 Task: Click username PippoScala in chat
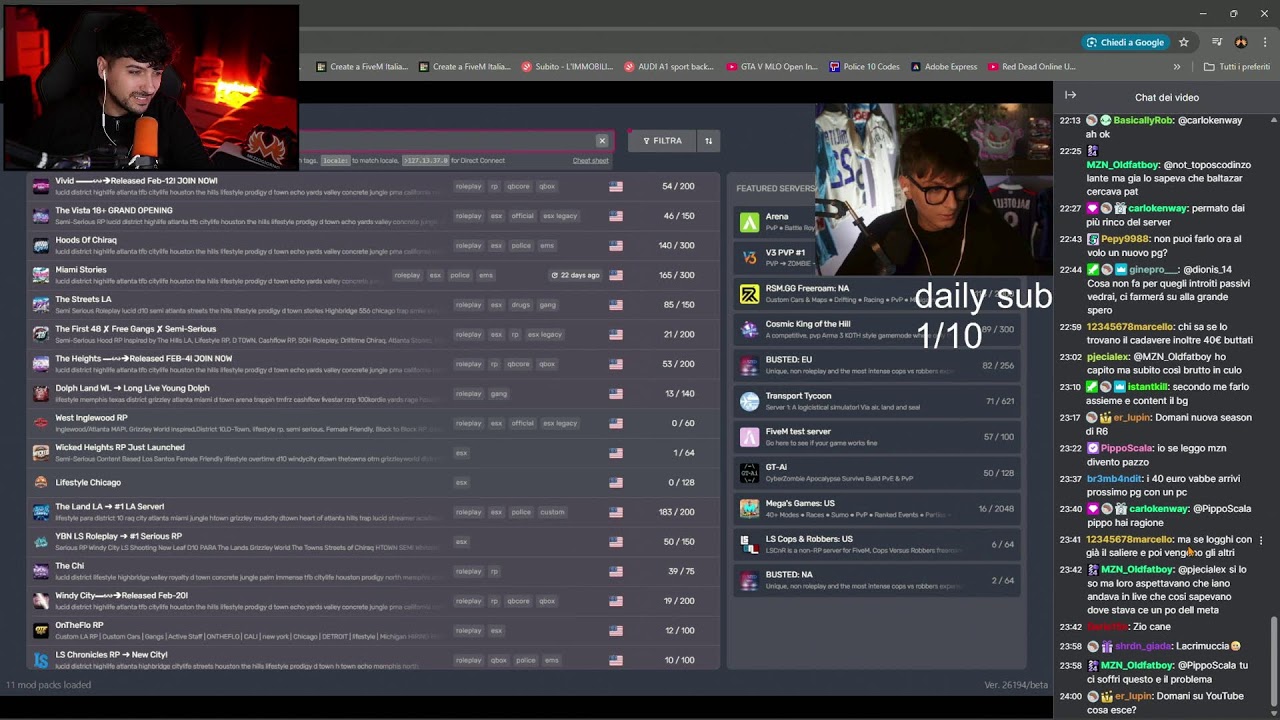point(1126,448)
